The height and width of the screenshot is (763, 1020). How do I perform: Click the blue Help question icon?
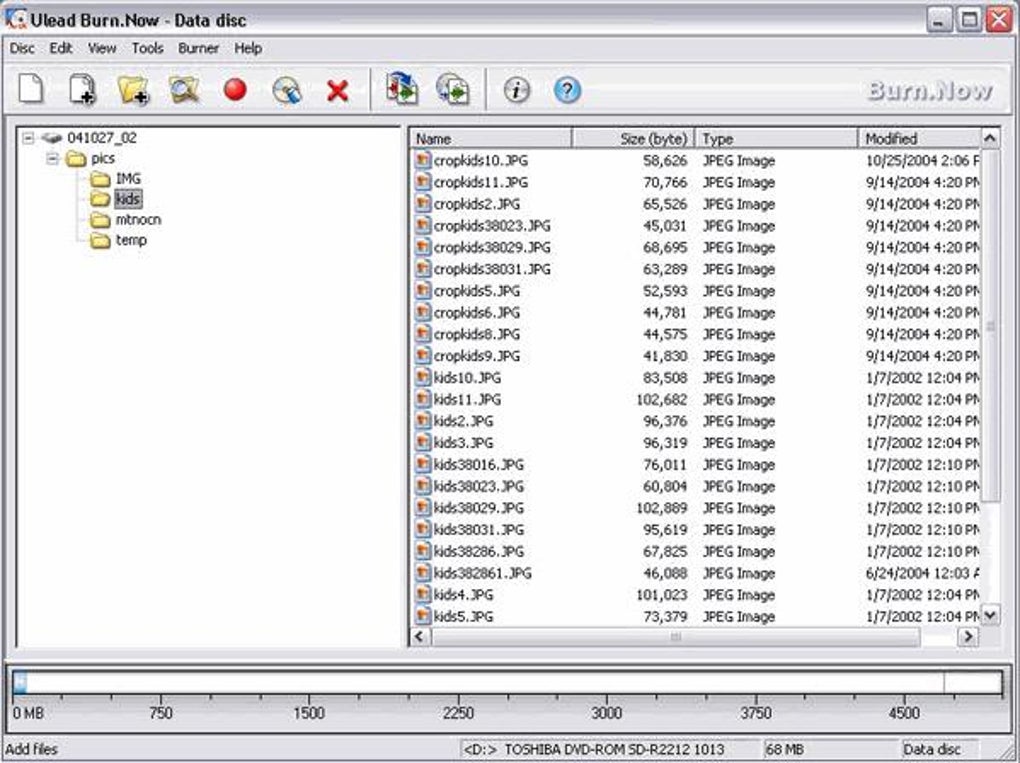567,90
